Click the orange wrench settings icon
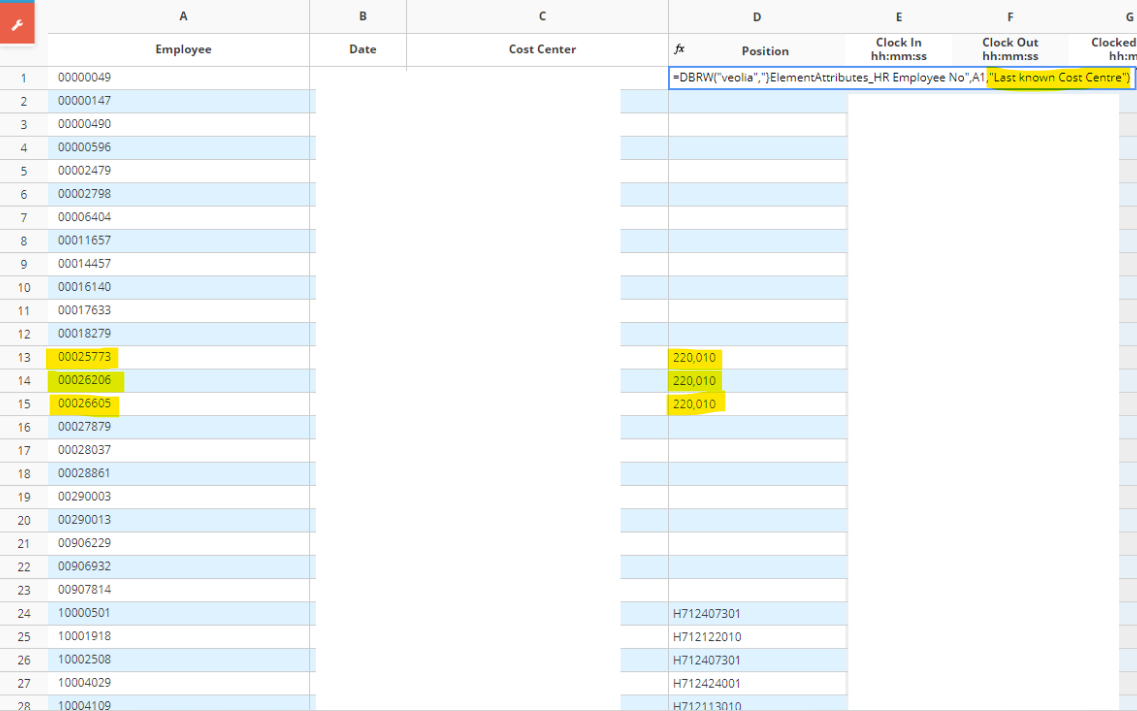The height and width of the screenshot is (711, 1137). coord(17,25)
